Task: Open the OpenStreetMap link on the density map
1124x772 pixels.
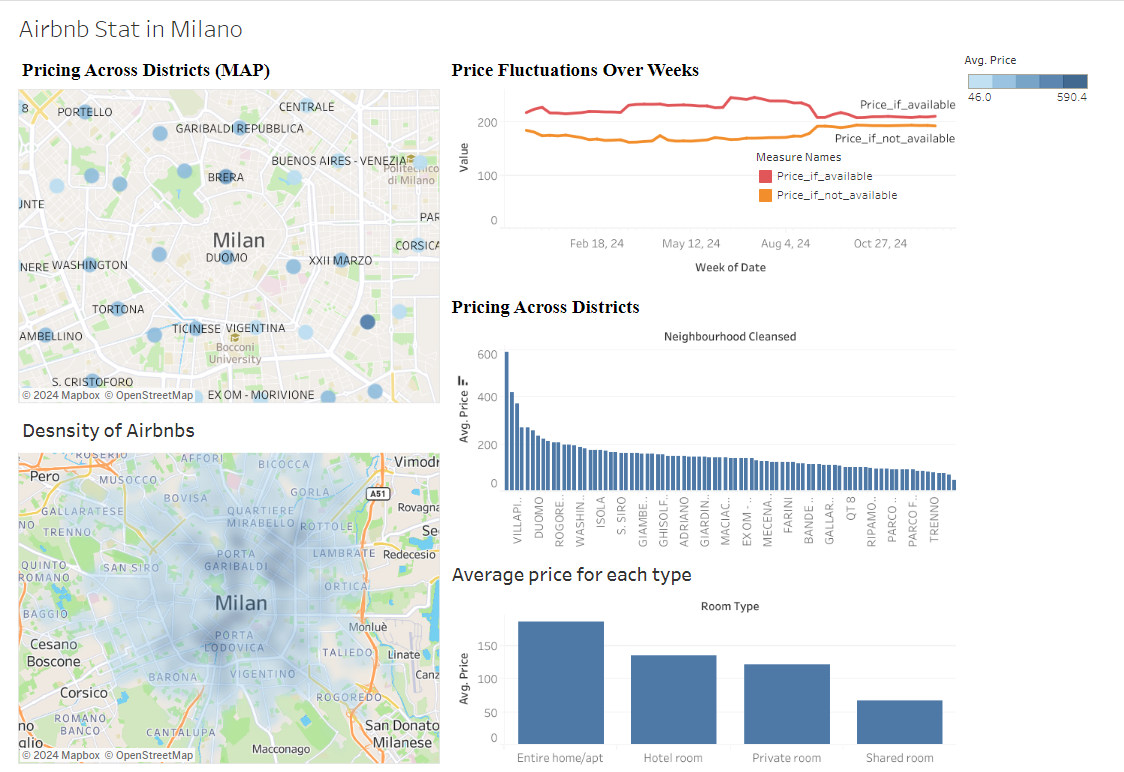Action: (149, 755)
